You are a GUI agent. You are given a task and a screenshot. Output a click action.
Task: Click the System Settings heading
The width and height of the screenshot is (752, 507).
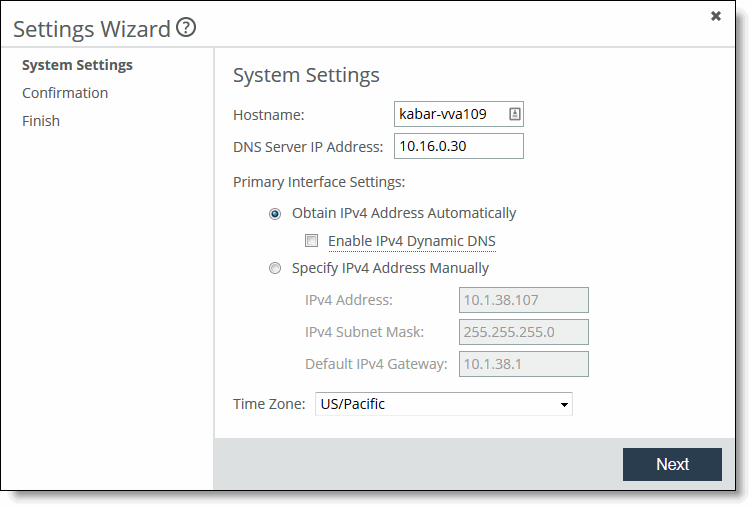(x=306, y=75)
